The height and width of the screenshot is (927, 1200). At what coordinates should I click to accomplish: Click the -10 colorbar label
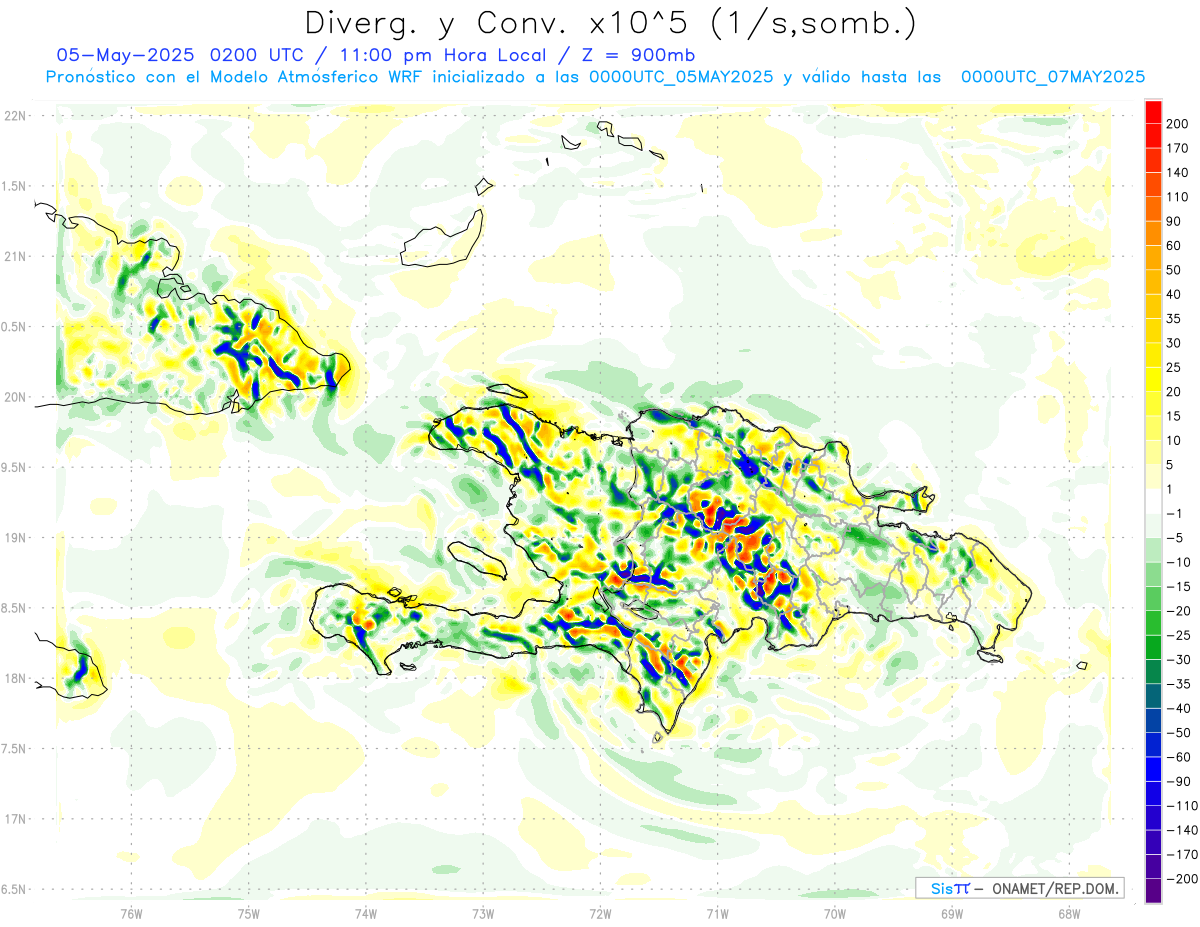tap(1177, 562)
